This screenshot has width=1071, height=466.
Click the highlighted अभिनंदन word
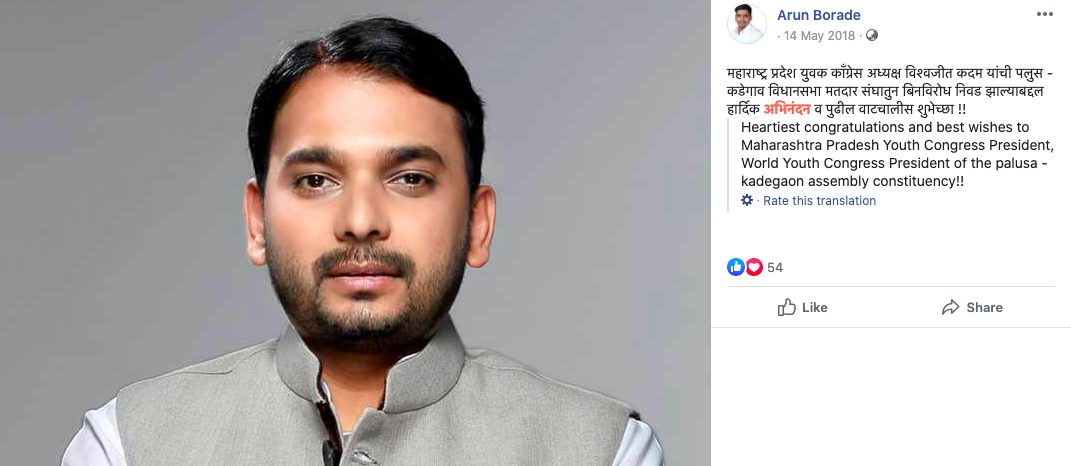click(788, 108)
